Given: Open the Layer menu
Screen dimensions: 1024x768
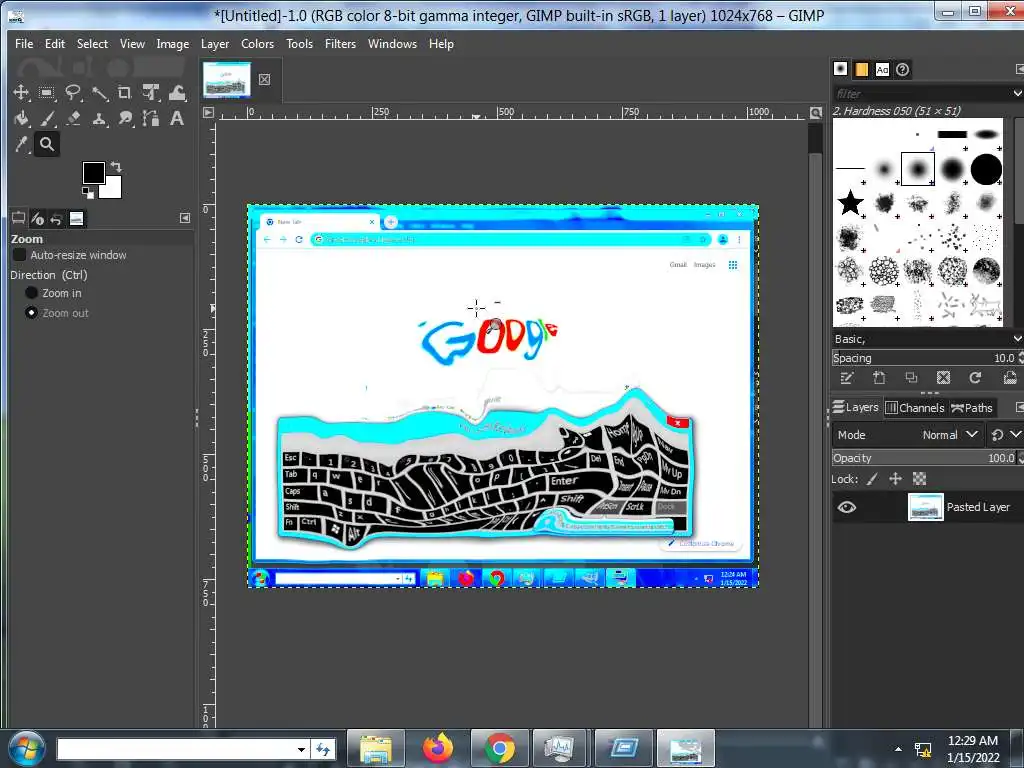Looking at the screenshot, I should pos(215,44).
